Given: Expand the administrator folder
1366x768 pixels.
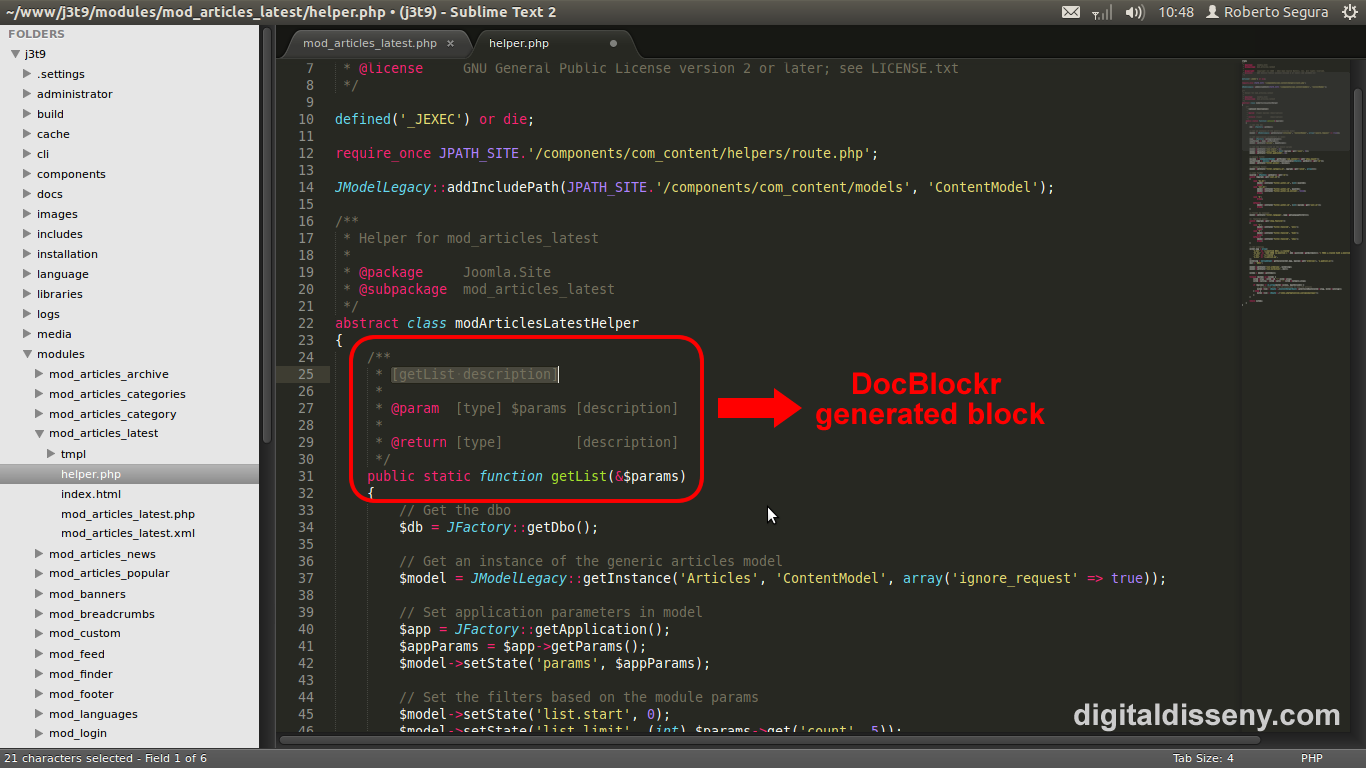Looking at the screenshot, I should point(28,94).
